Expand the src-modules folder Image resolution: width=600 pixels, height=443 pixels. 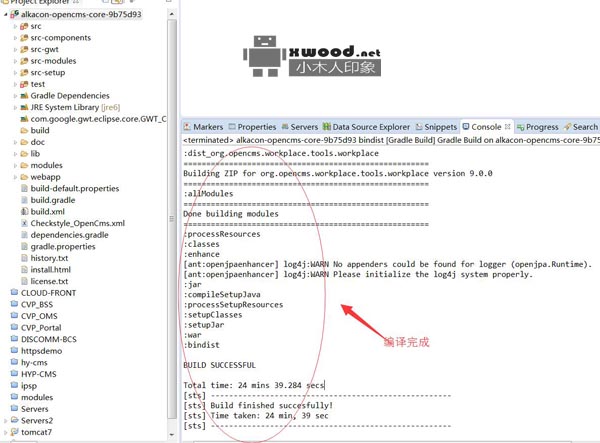15,61
